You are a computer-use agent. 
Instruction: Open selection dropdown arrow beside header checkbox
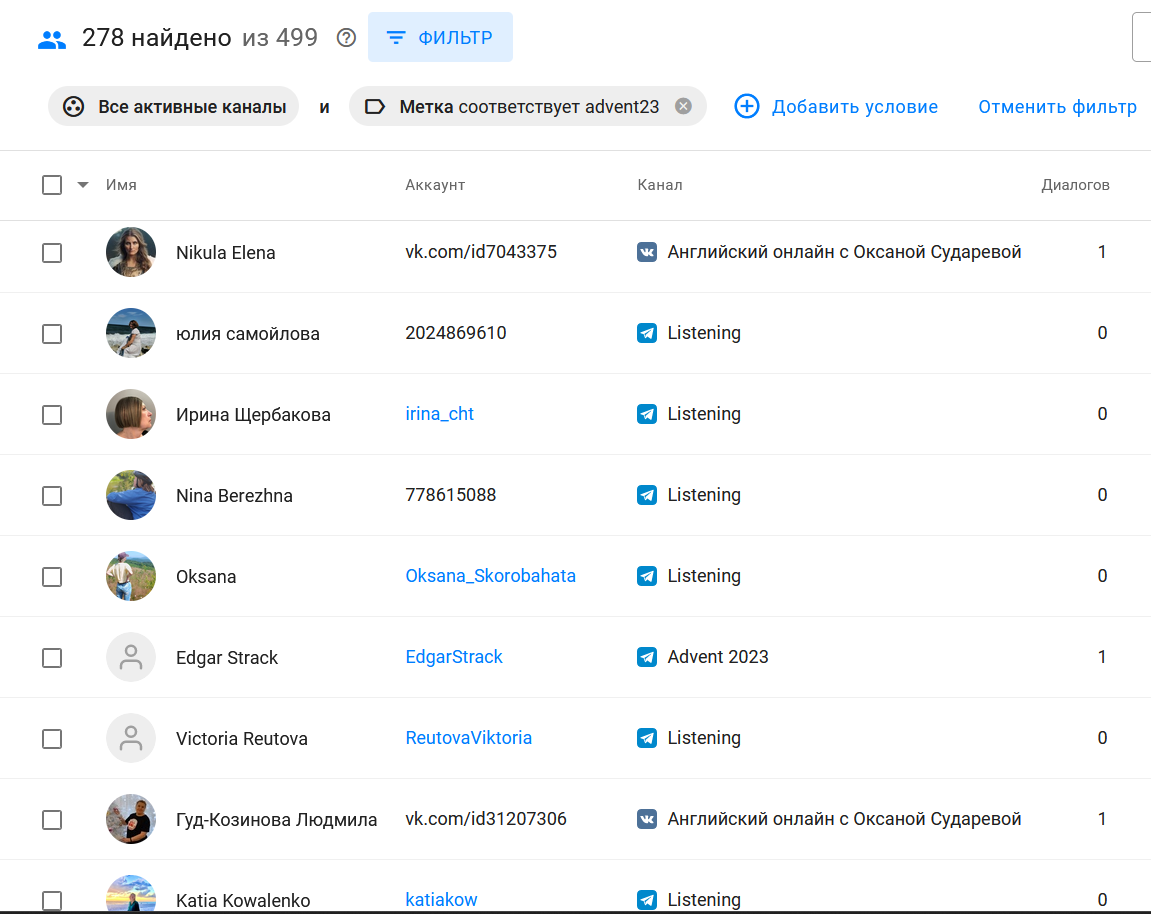pos(83,185)
